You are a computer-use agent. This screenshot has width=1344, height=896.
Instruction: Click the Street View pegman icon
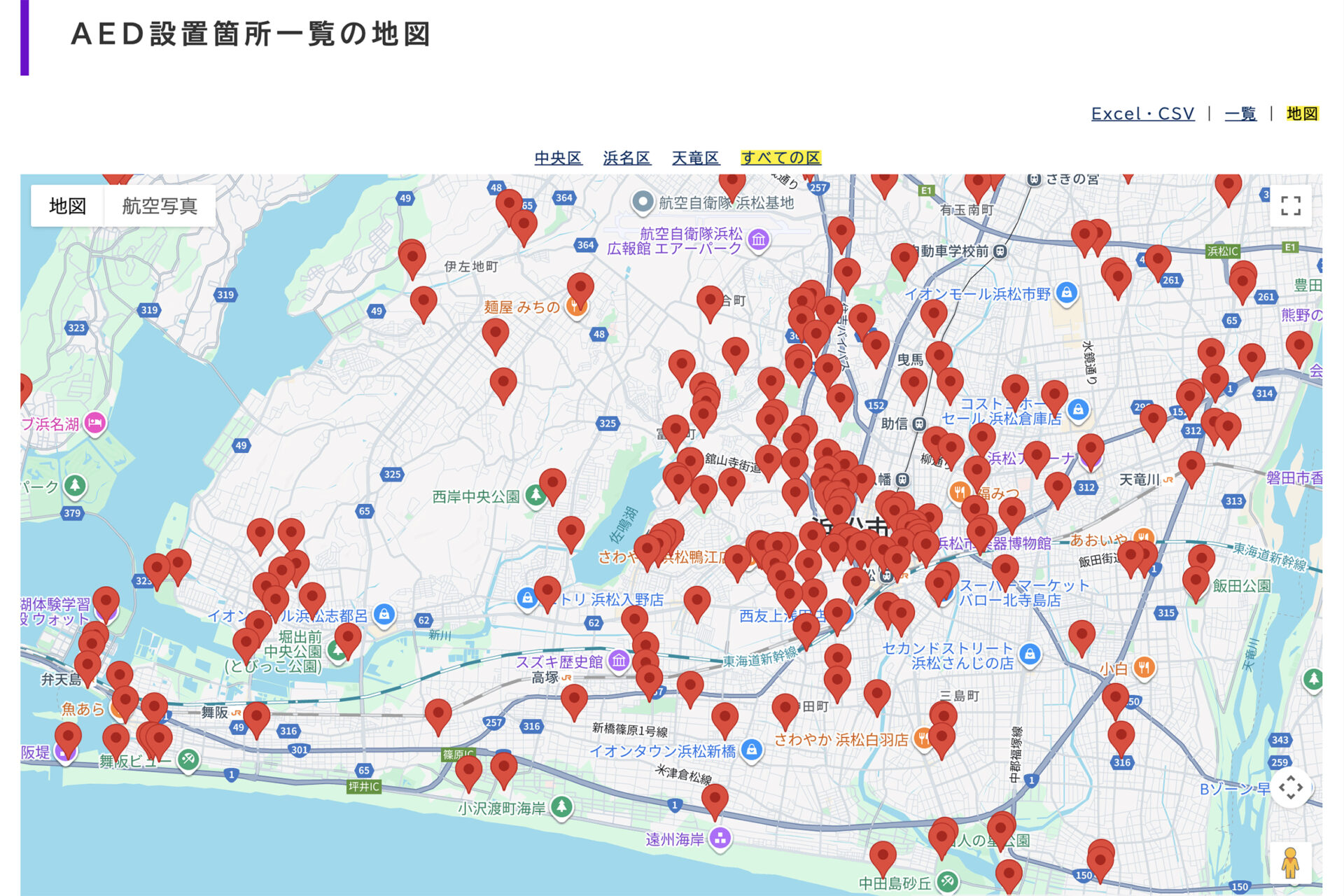click(x=1290, y=862)
